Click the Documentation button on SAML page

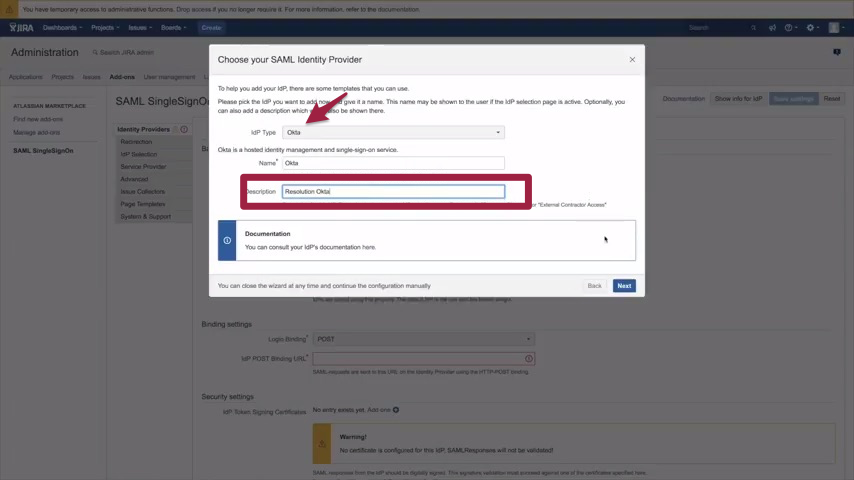click(x=684, y=99)
